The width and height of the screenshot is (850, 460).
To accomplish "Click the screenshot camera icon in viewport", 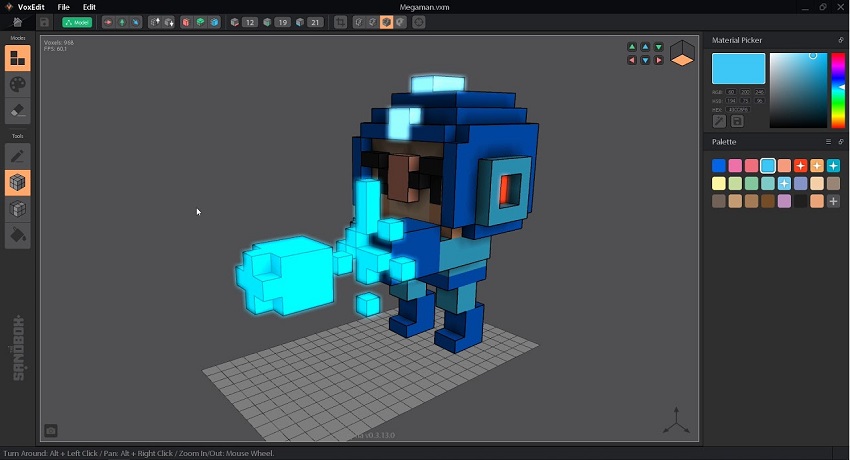I will click(50, 431).
